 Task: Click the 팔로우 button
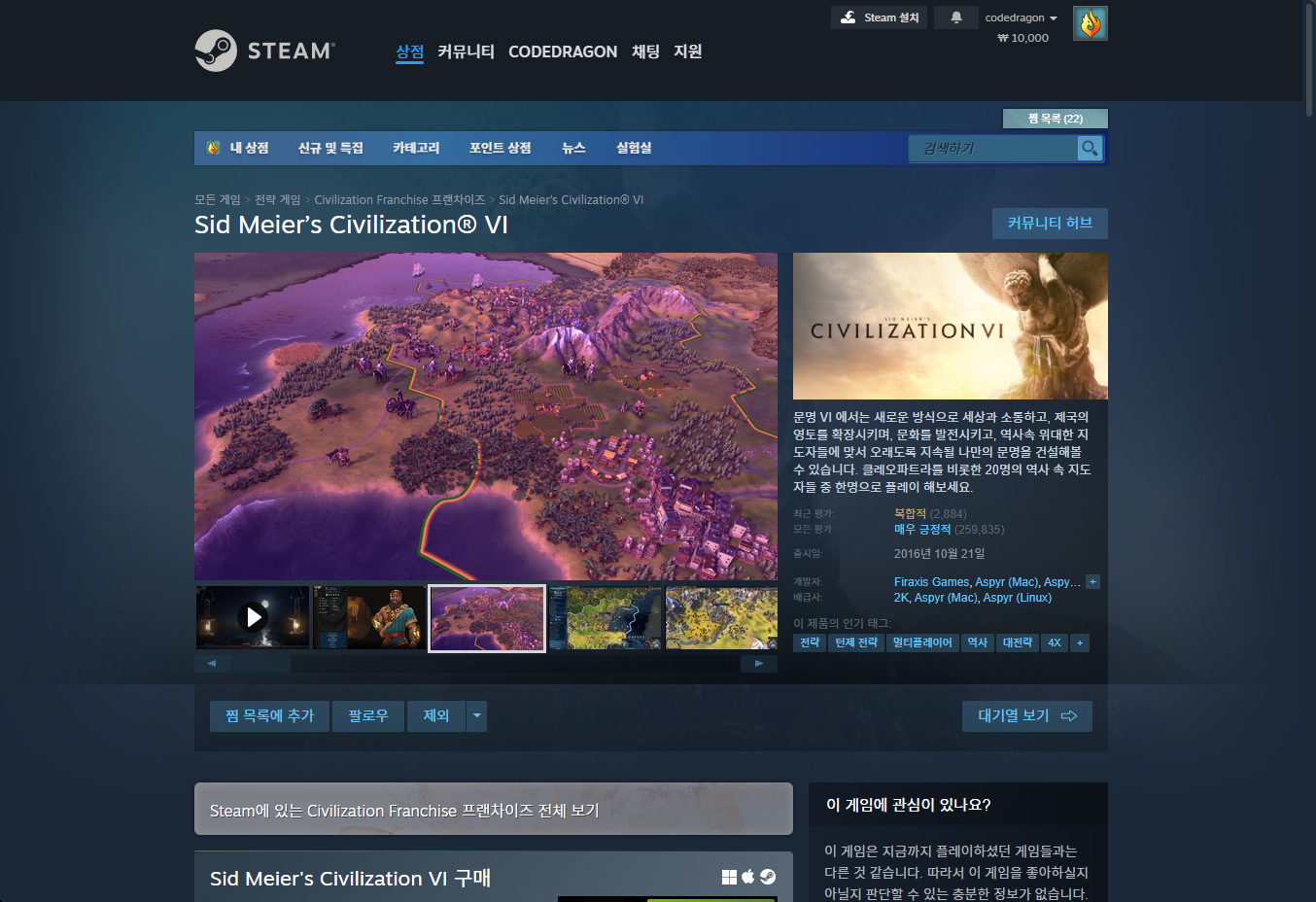point(368,716)
